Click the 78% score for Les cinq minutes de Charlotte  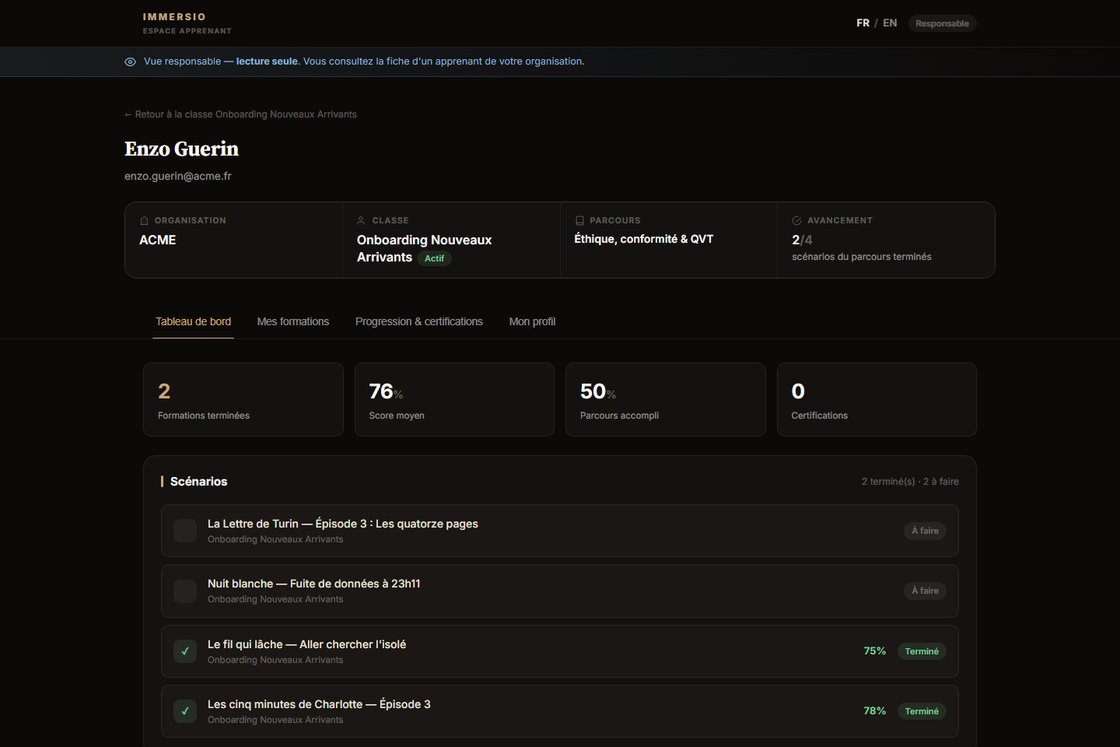[x=874, y=711]
